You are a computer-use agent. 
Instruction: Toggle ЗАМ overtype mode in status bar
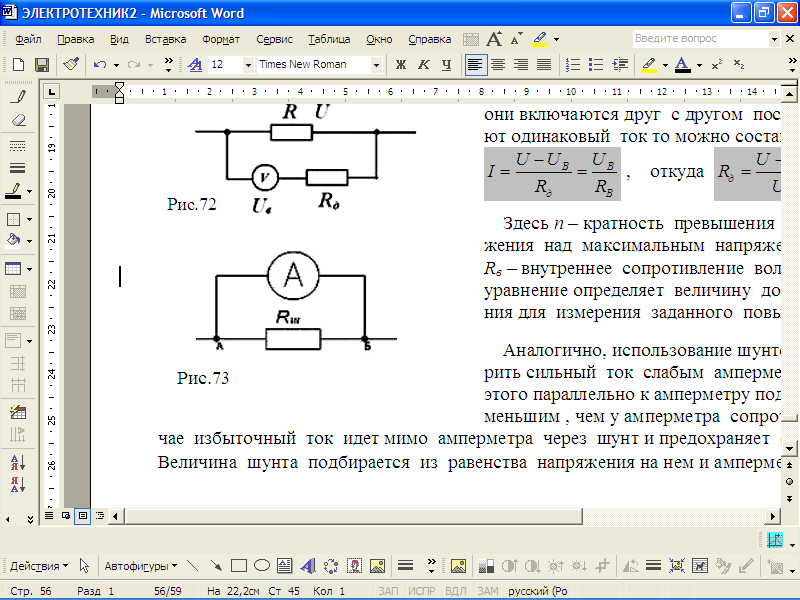click(x=488, y=591)
